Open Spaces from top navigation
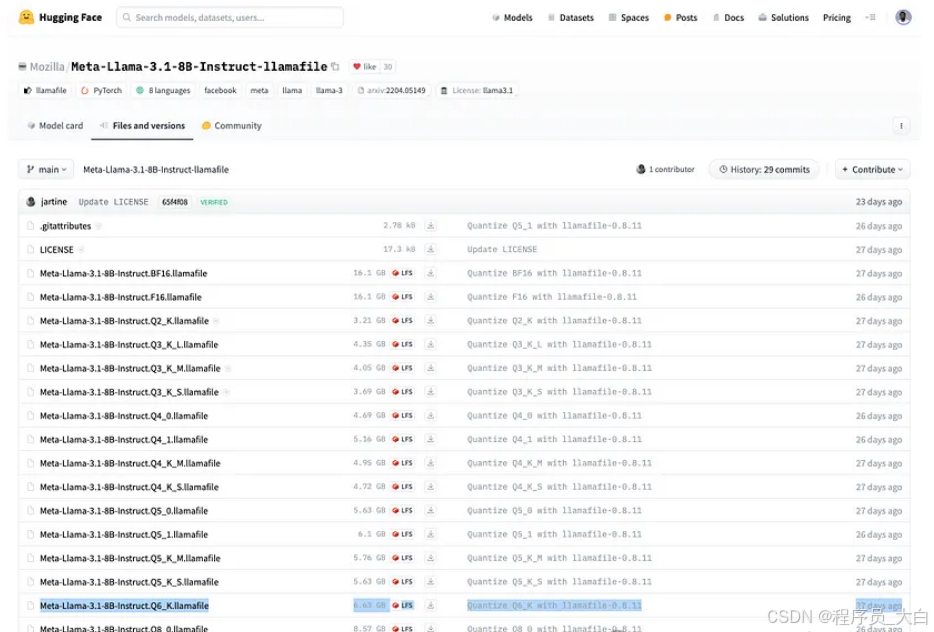 pos(628,18)
